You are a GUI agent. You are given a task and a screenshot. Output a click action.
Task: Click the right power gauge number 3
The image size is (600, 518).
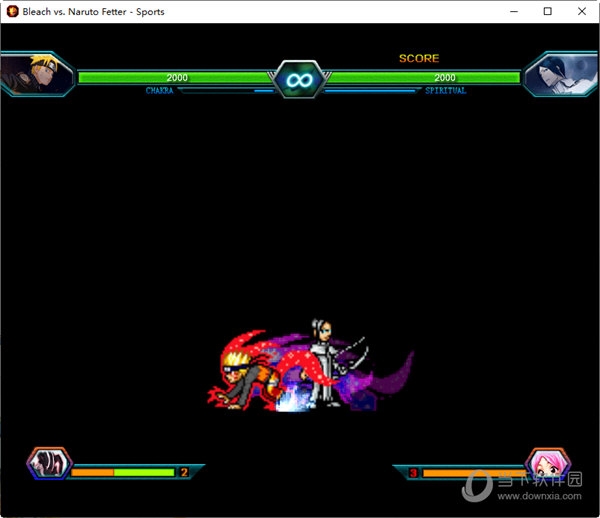(413, 473)
